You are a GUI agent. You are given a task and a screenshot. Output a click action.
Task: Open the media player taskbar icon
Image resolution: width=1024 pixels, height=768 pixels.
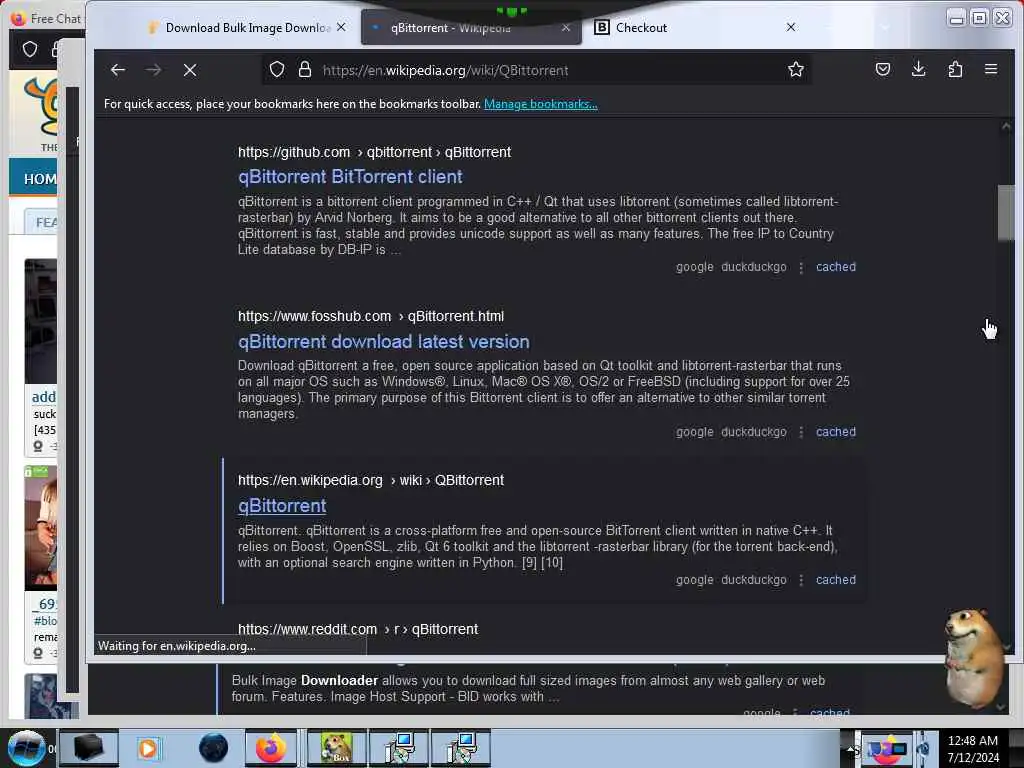tap(148, 748)
